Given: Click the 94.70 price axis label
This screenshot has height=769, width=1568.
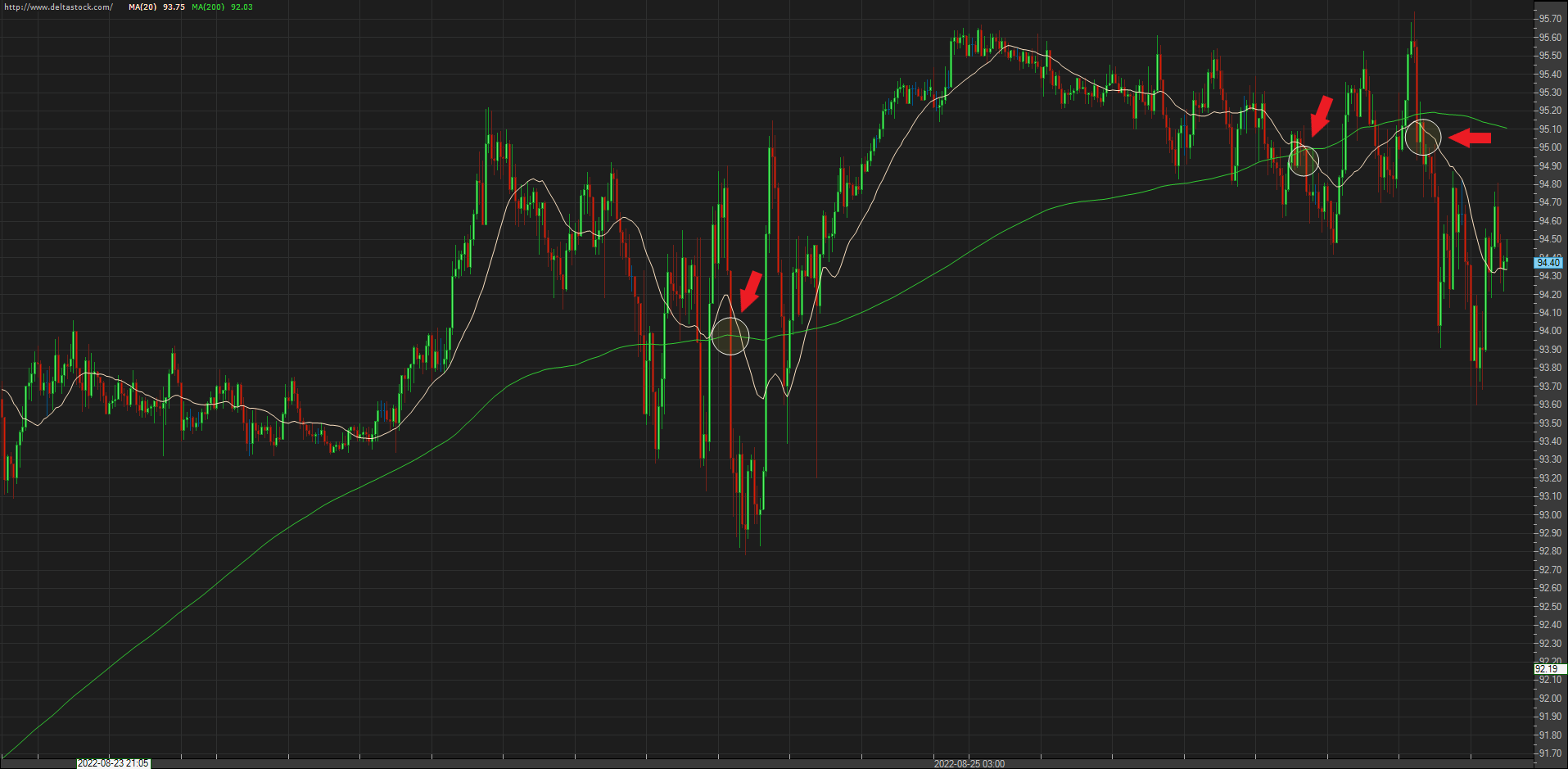Looking at the screenshot, I should (x=1549, y=202).
